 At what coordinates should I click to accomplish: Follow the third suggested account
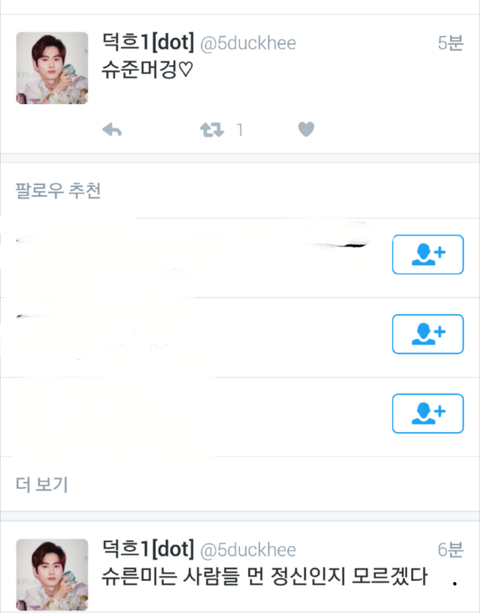[428, 414]
